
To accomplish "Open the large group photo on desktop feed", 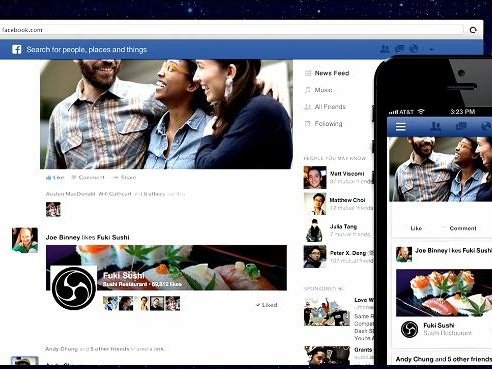I will [167, 114].
